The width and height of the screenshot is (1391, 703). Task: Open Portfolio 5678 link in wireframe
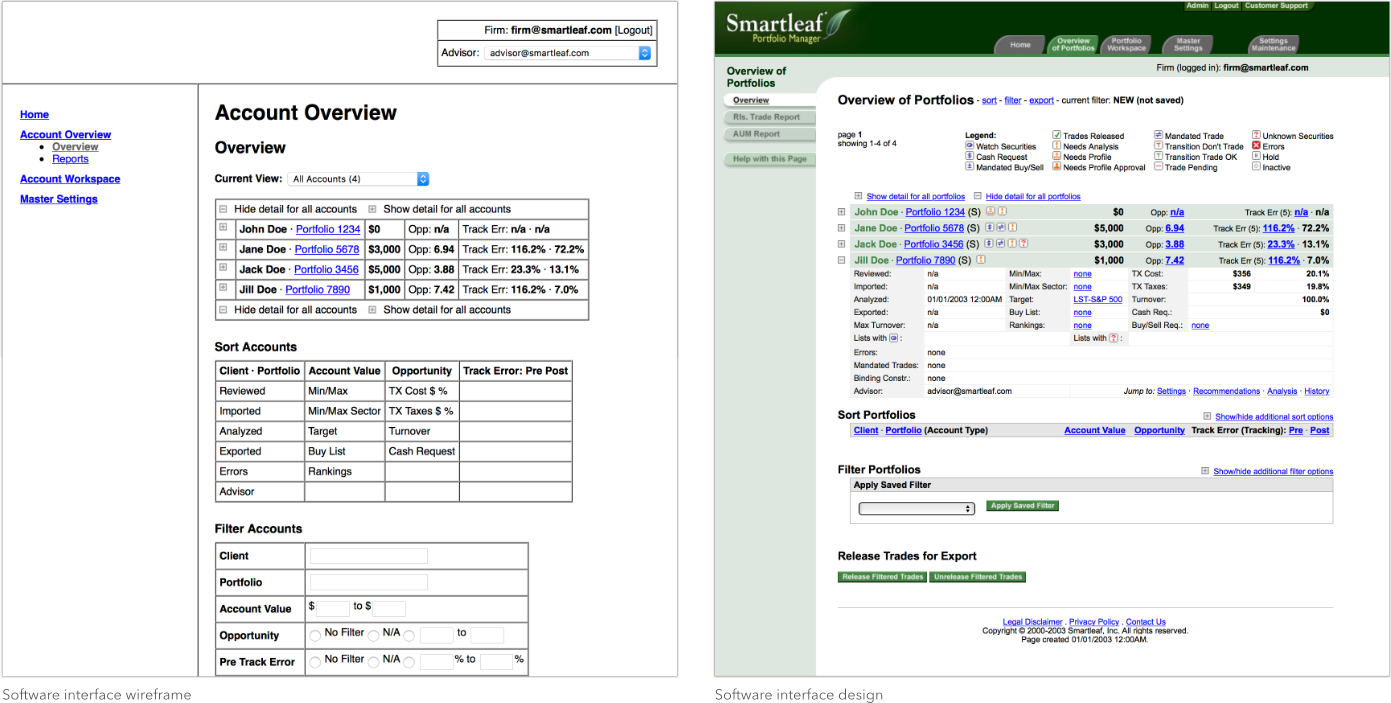[326, 249]
